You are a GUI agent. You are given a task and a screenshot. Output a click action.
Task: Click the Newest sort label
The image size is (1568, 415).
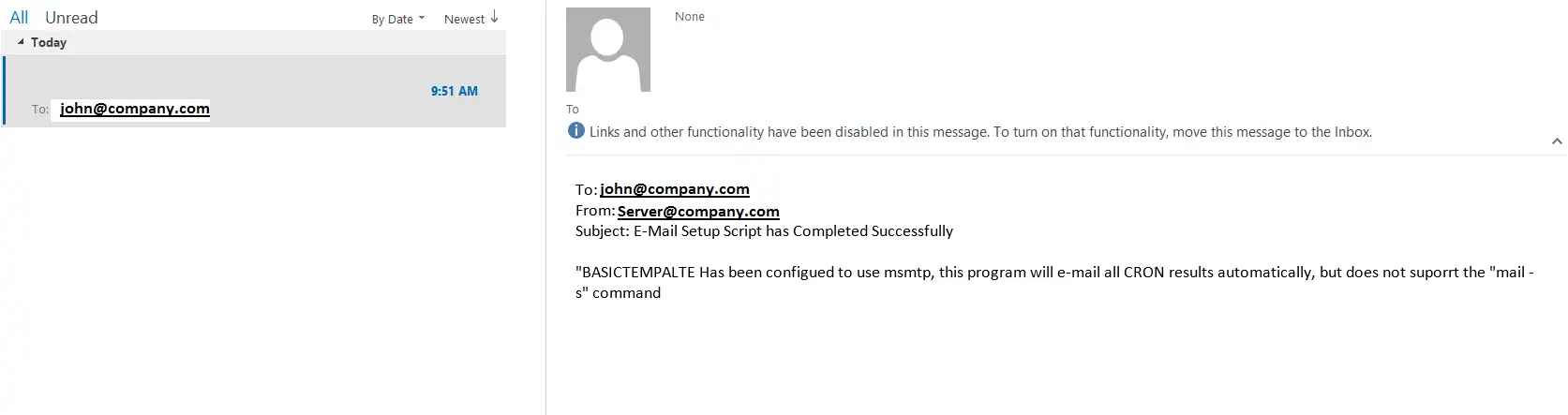tap(464, 19)
